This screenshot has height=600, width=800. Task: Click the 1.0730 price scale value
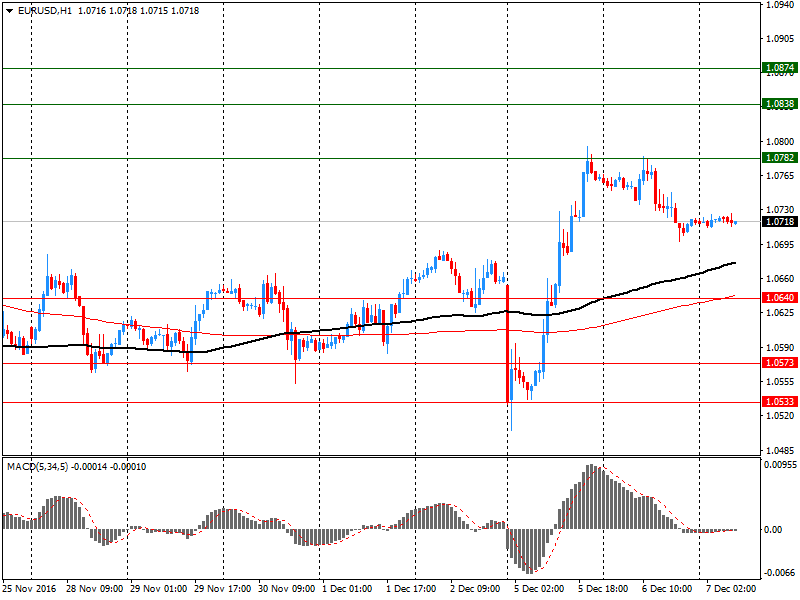(780, 210)
